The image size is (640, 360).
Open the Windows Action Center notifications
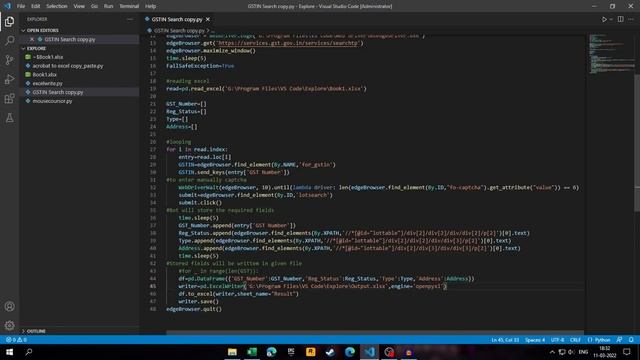[627, 352]
